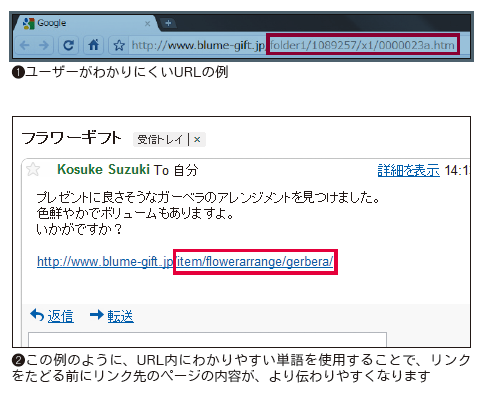Open the blume-gift.jp gerbera link

point(185,262)
